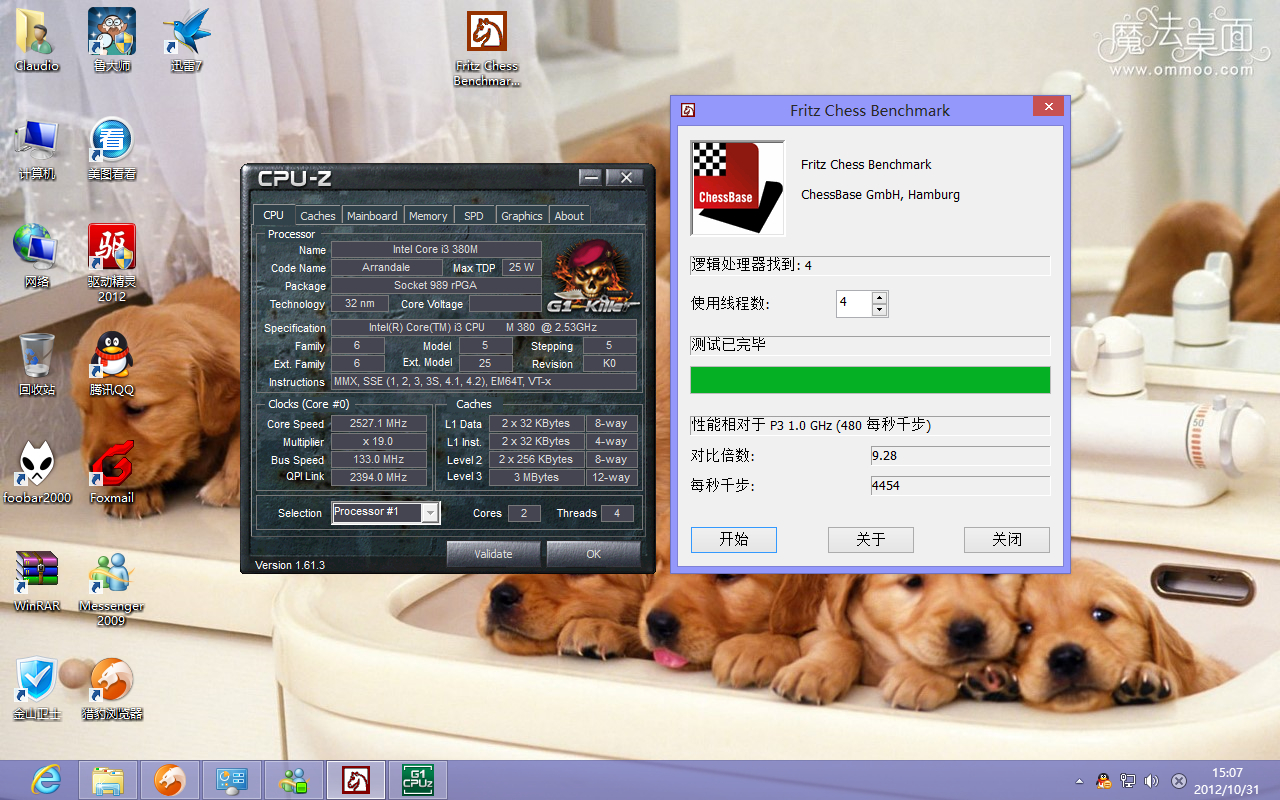The width and height of the screenshot is (1280, 800).
Task: Click the 每秒千步 value 4454
Action: [x=960, y=486]
